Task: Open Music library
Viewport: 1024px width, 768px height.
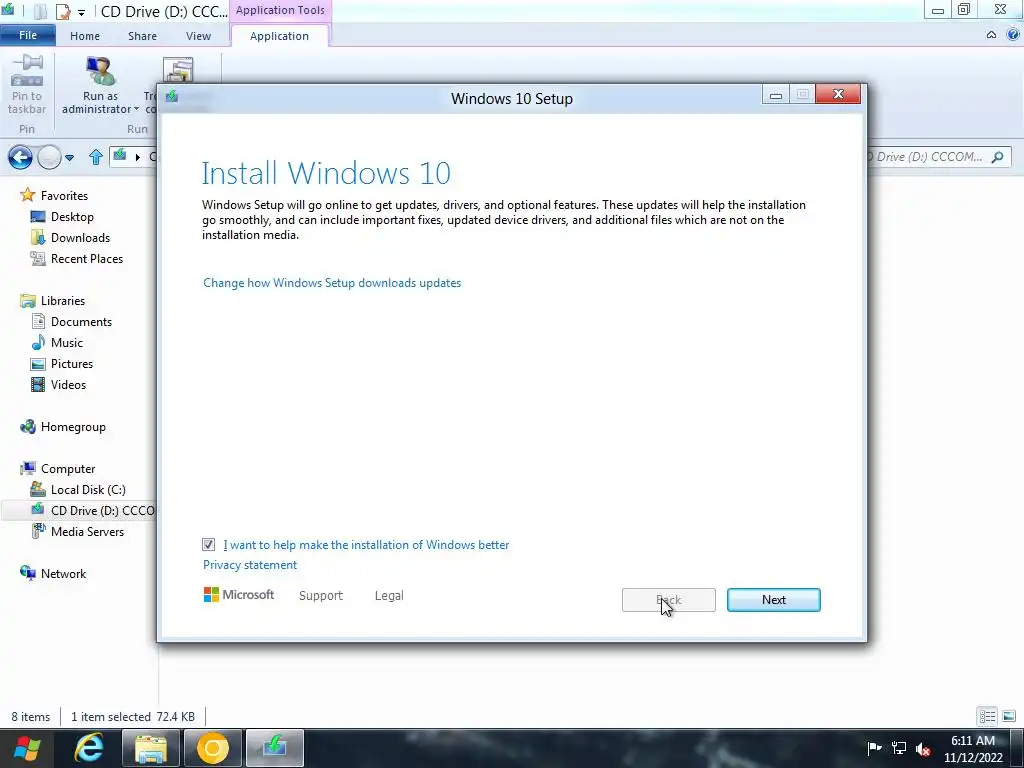Action: [67, 342]
